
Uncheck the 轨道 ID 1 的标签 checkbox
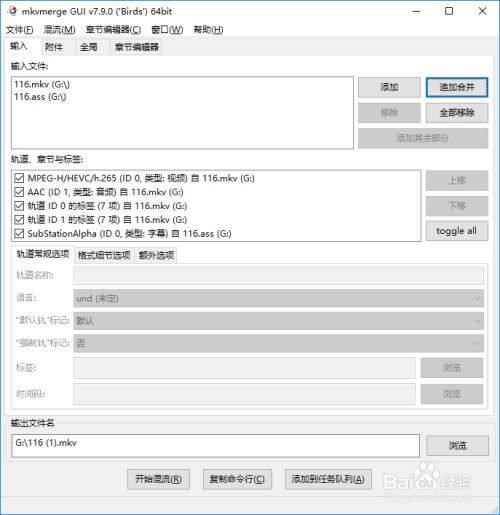[x=19, y=220]
